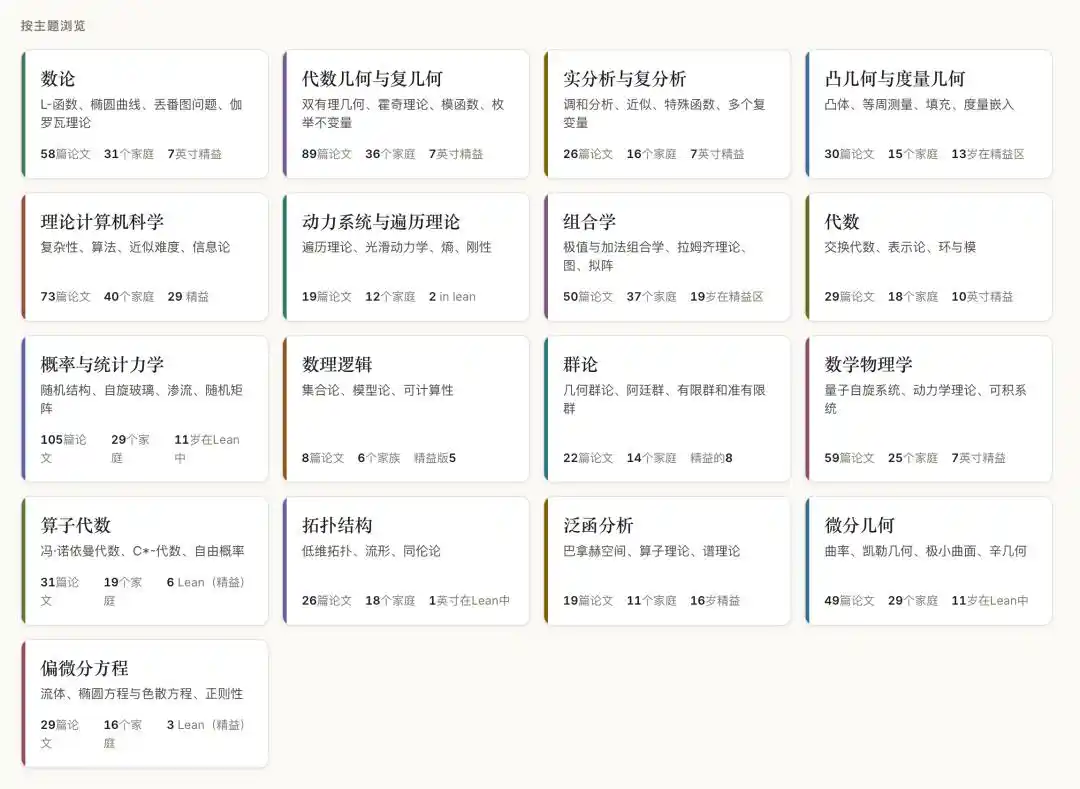Open the 拓扑结构 topic card
This screenshot has height=789, width=1080.
click(406, 560)
